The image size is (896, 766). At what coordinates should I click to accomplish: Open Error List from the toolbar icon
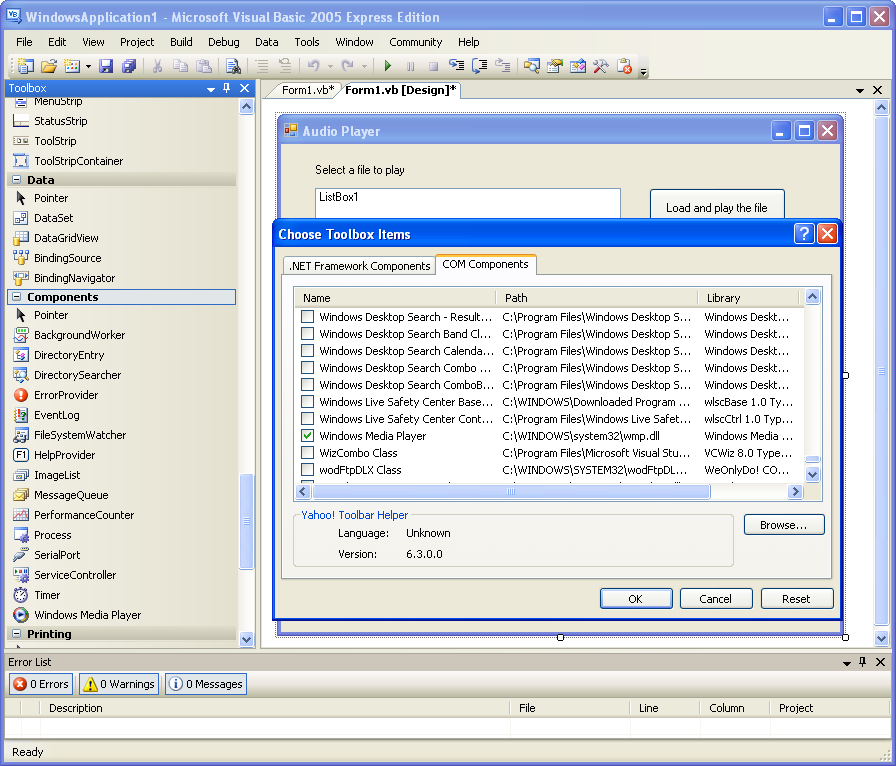coord(625,66)
